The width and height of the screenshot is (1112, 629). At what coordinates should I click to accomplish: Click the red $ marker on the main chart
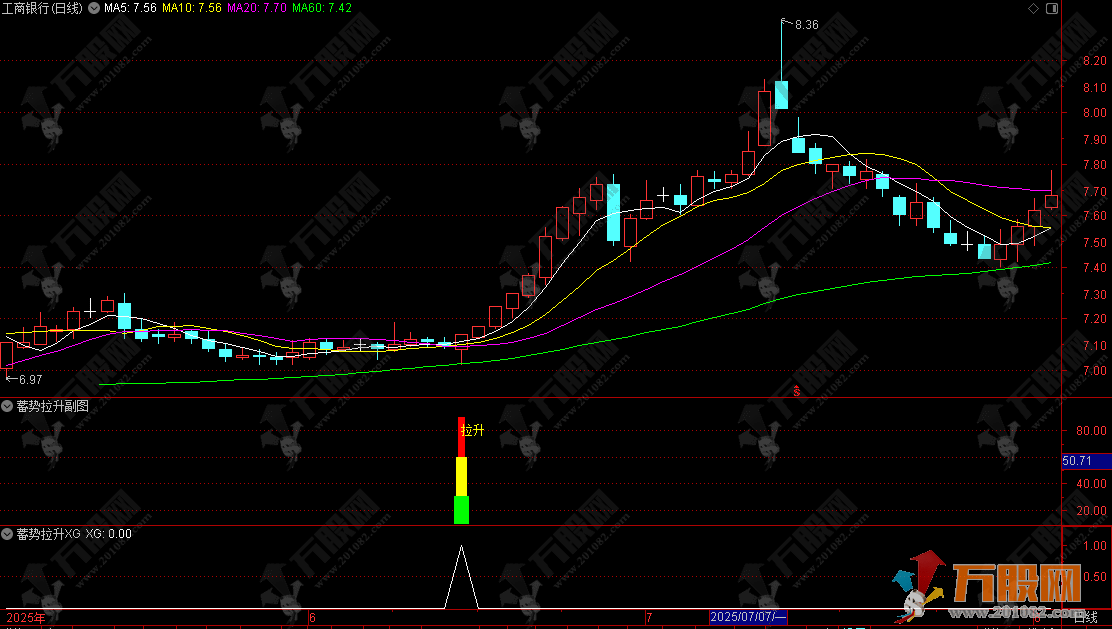(x=796, y=391)
